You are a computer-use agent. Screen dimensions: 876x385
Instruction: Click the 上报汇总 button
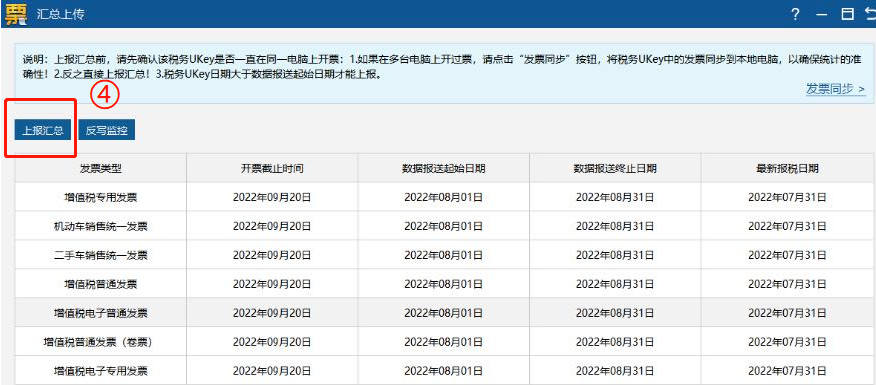pyautogui.click(x=43, y=131)
